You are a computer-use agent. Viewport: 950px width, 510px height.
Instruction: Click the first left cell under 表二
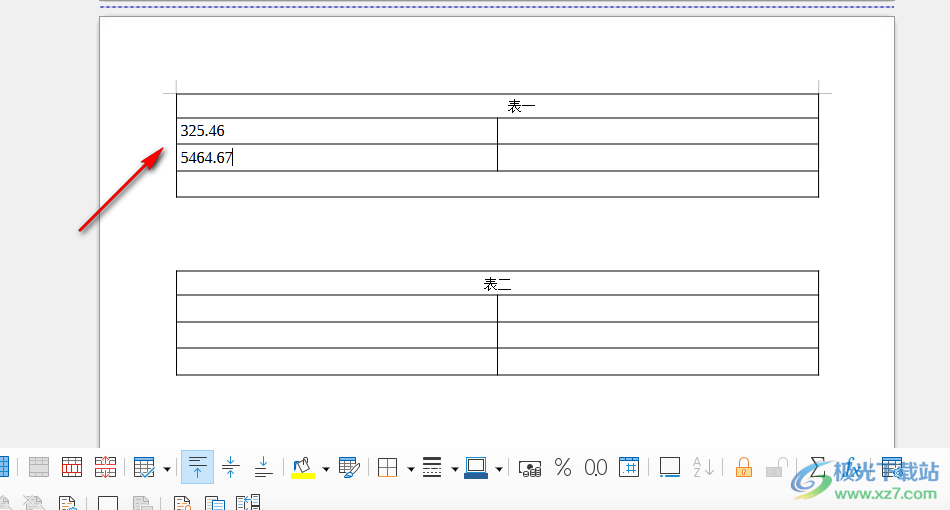click(337, 308)
